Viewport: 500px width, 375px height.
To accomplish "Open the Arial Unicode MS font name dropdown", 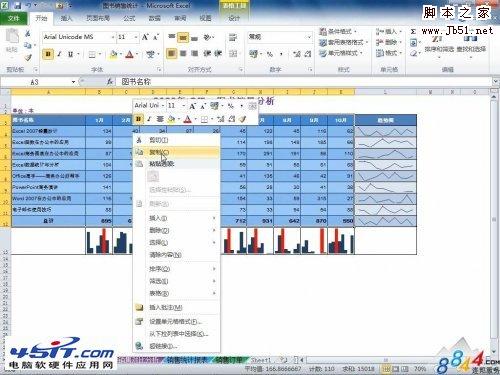I will coord(113,37).
